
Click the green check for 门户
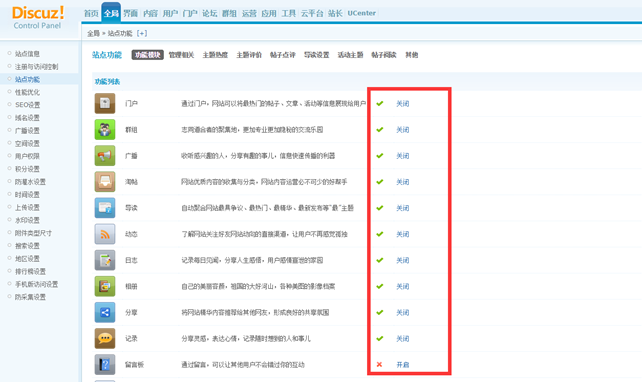(x=380, y=103)
